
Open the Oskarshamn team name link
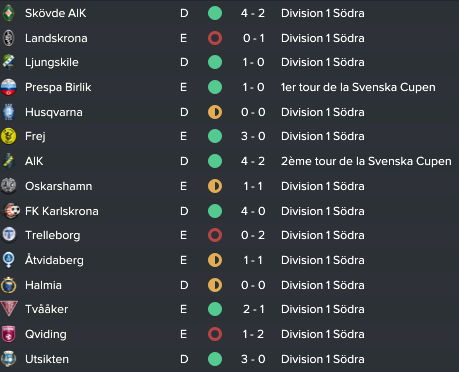pos(58,186)
